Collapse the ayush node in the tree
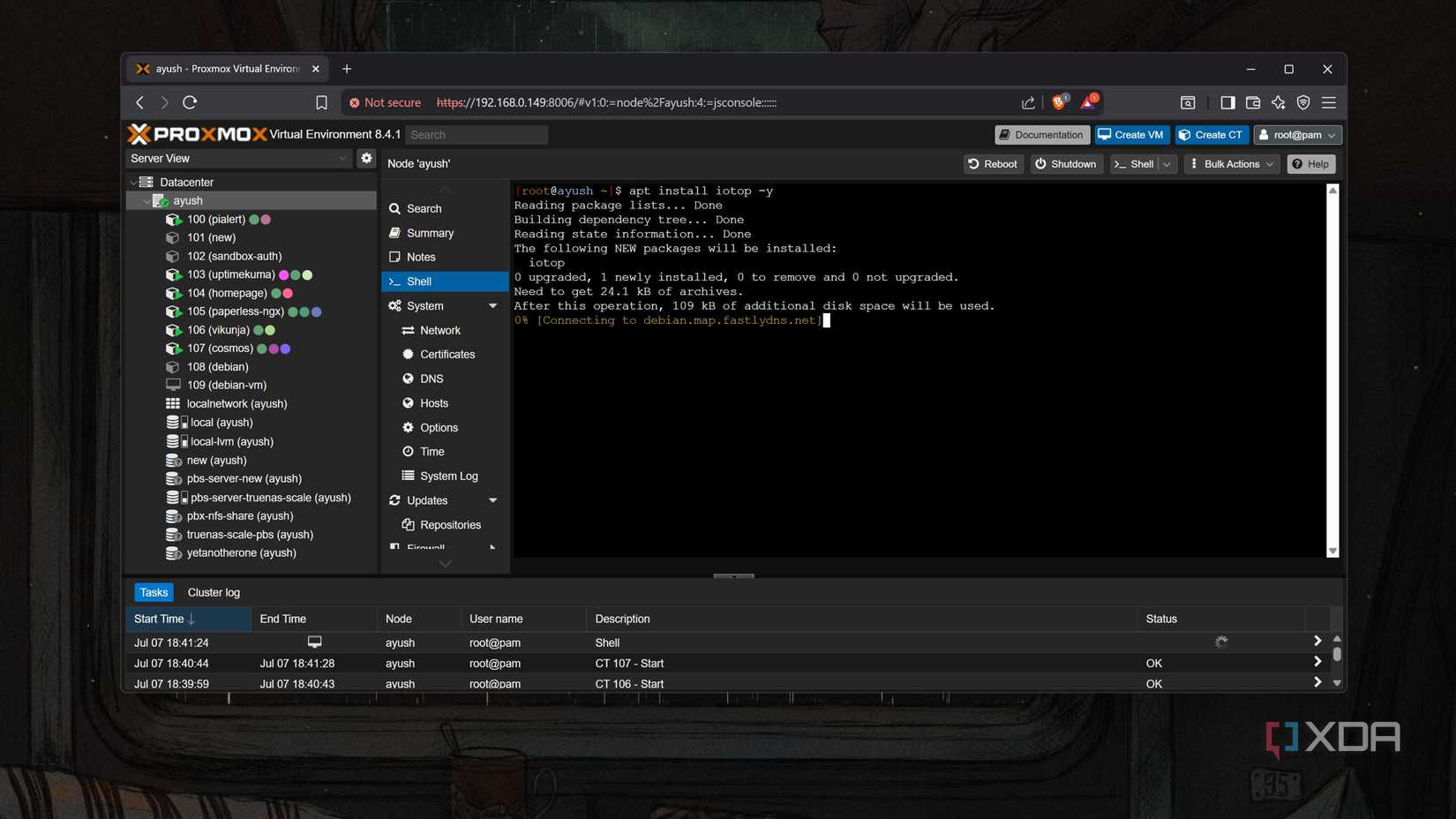This screenshot has width=1456, height=819. 146,200
